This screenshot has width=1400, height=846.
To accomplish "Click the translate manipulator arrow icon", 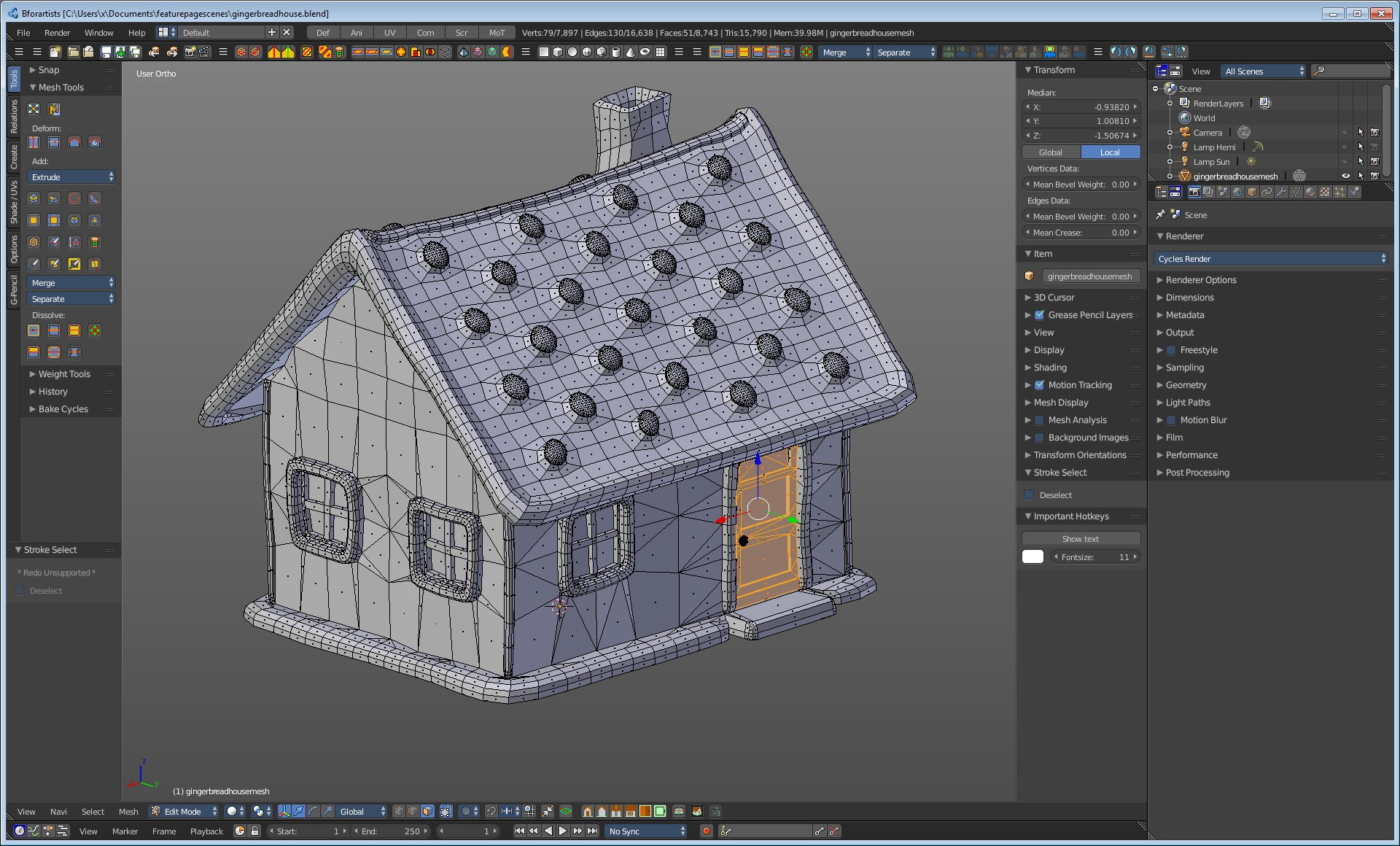I will tap(298, 811).
